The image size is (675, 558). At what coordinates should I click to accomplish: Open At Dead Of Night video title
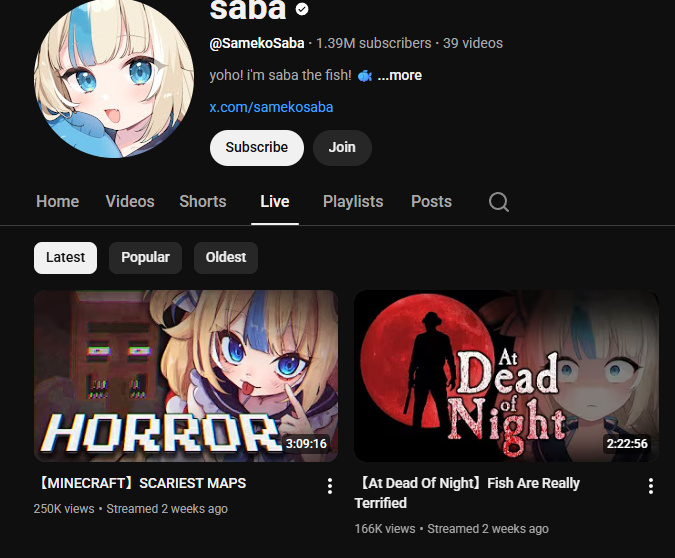coord(467,493)
